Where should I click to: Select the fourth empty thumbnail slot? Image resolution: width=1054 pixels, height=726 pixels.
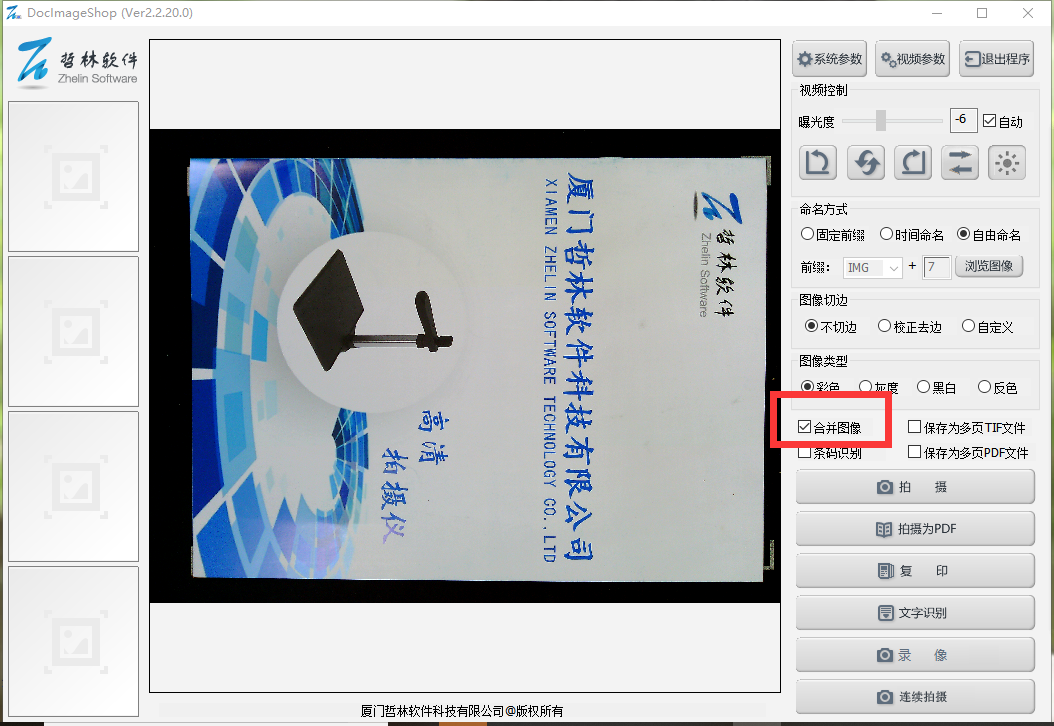click(x=73, y=641)
